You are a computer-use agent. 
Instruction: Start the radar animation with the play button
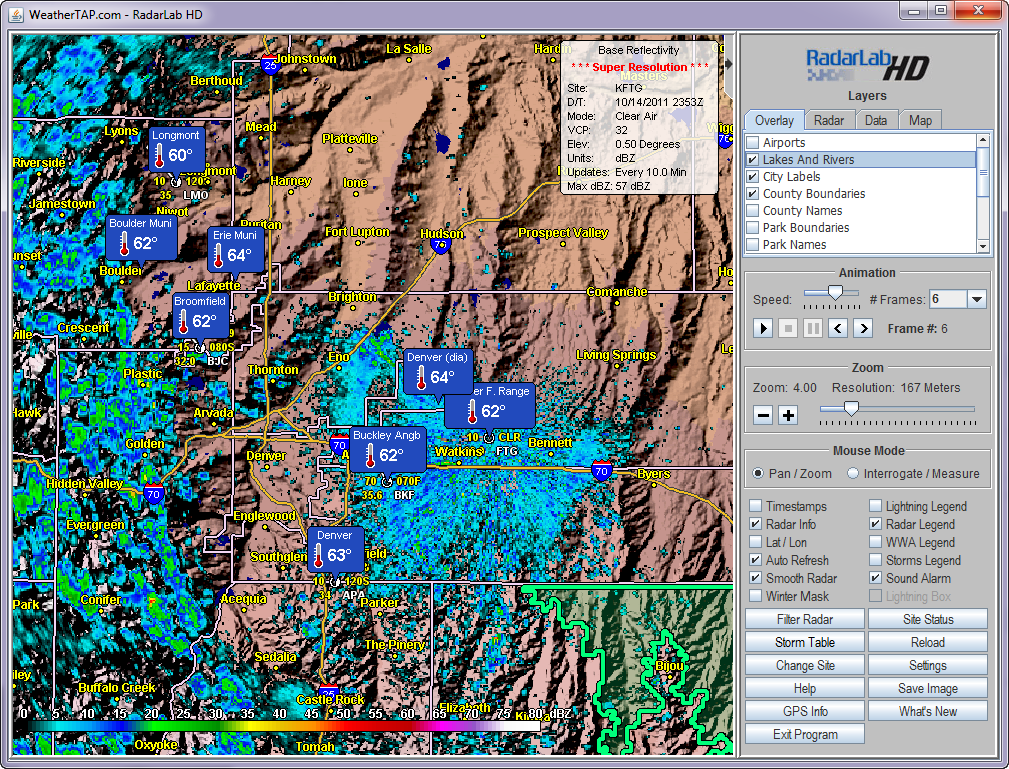point(763,329)
